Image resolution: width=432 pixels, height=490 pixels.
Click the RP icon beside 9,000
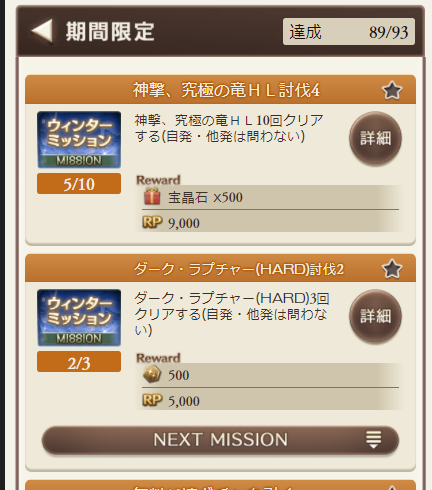(152, 222)
